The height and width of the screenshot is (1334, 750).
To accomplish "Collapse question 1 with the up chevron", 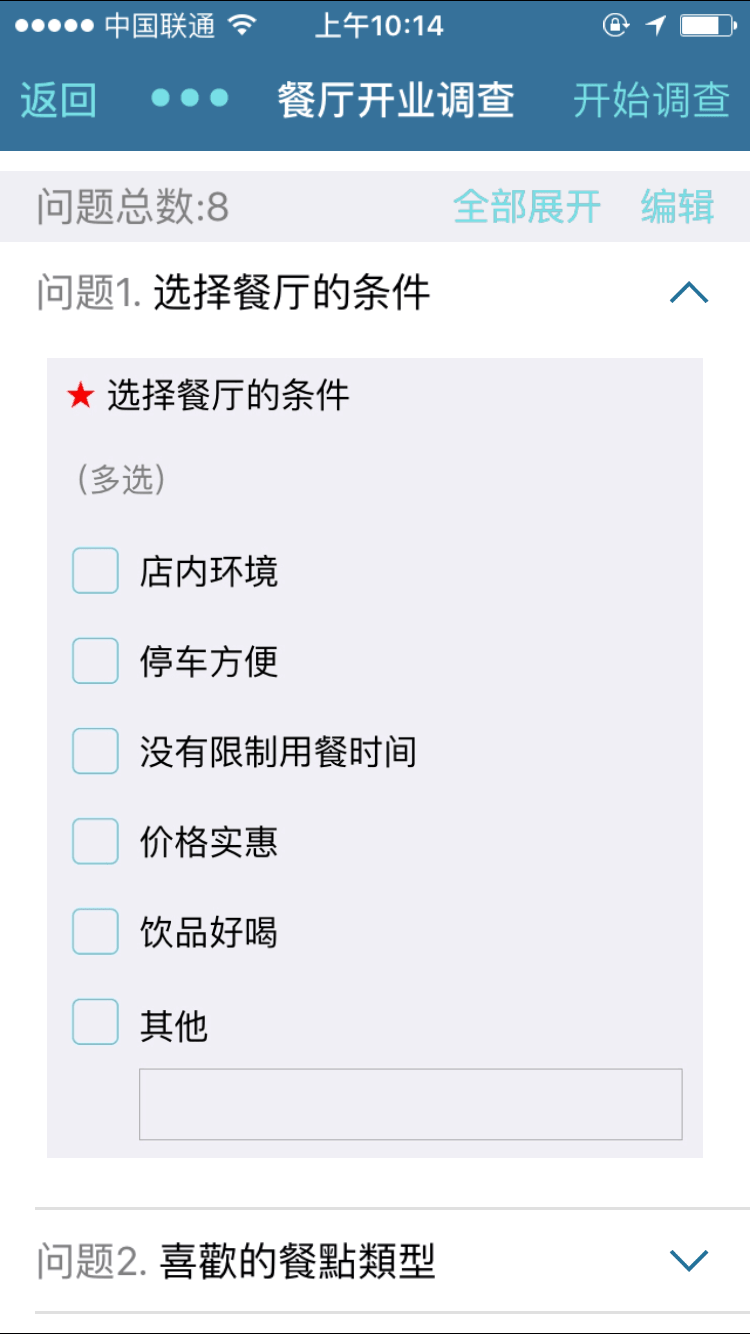I will tap(688, 293).
